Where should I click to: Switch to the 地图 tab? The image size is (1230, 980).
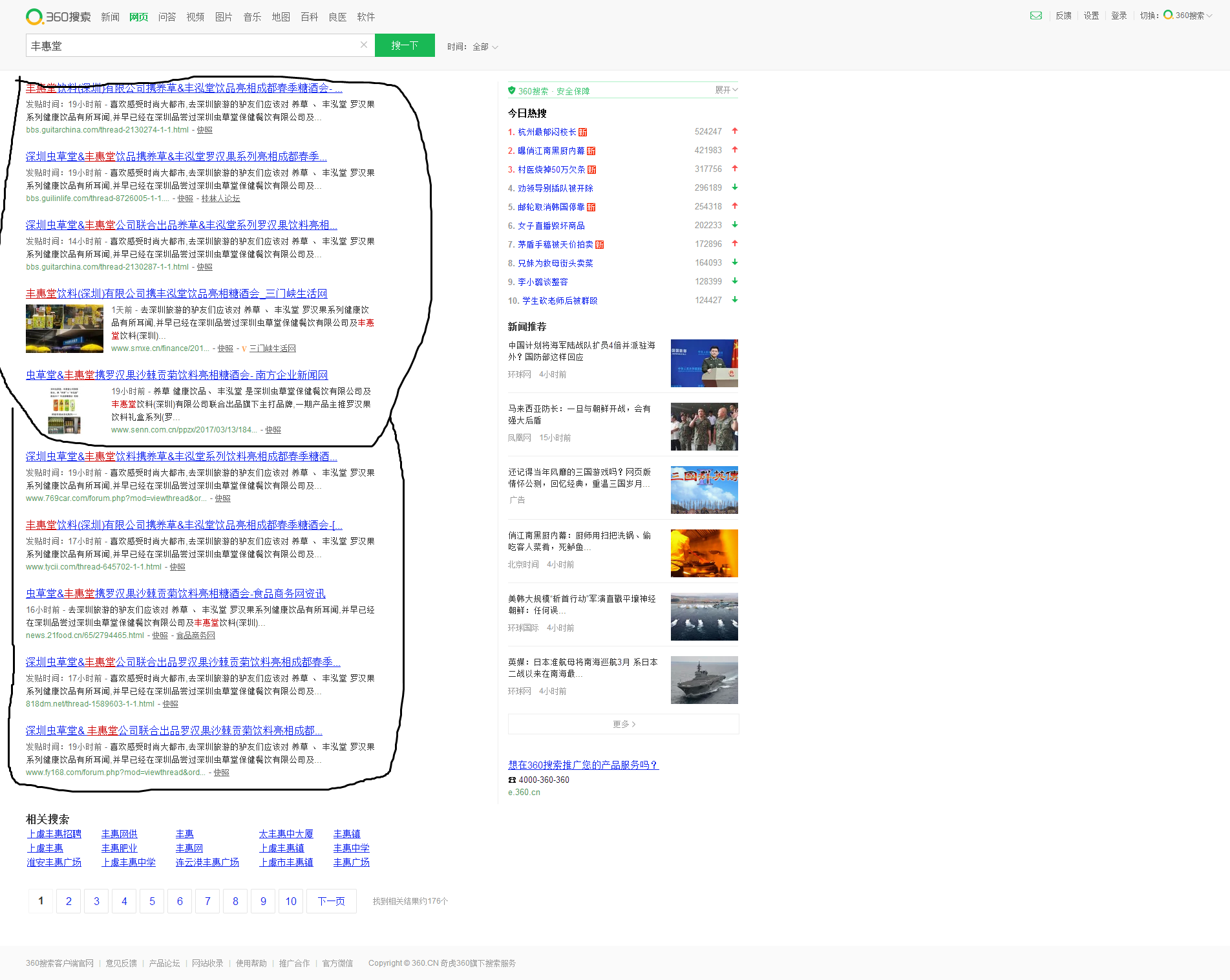click(281, 17)
